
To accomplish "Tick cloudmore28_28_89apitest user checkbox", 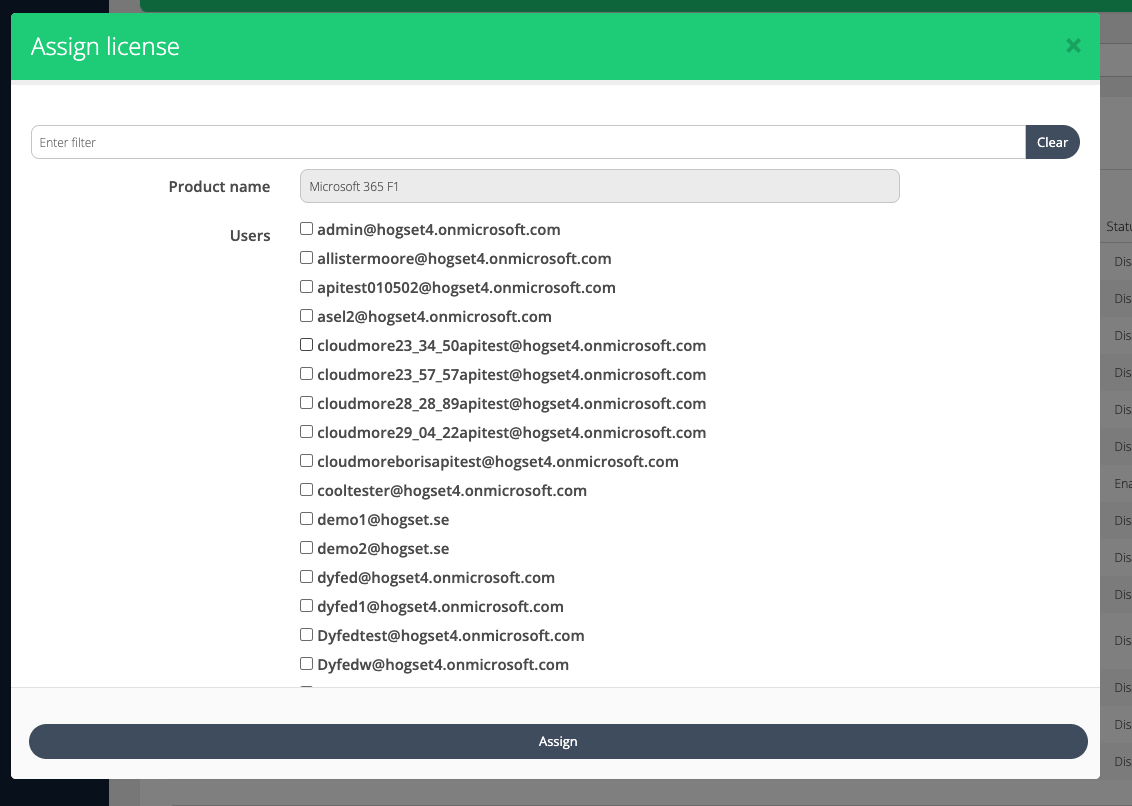I will point(307,403).
